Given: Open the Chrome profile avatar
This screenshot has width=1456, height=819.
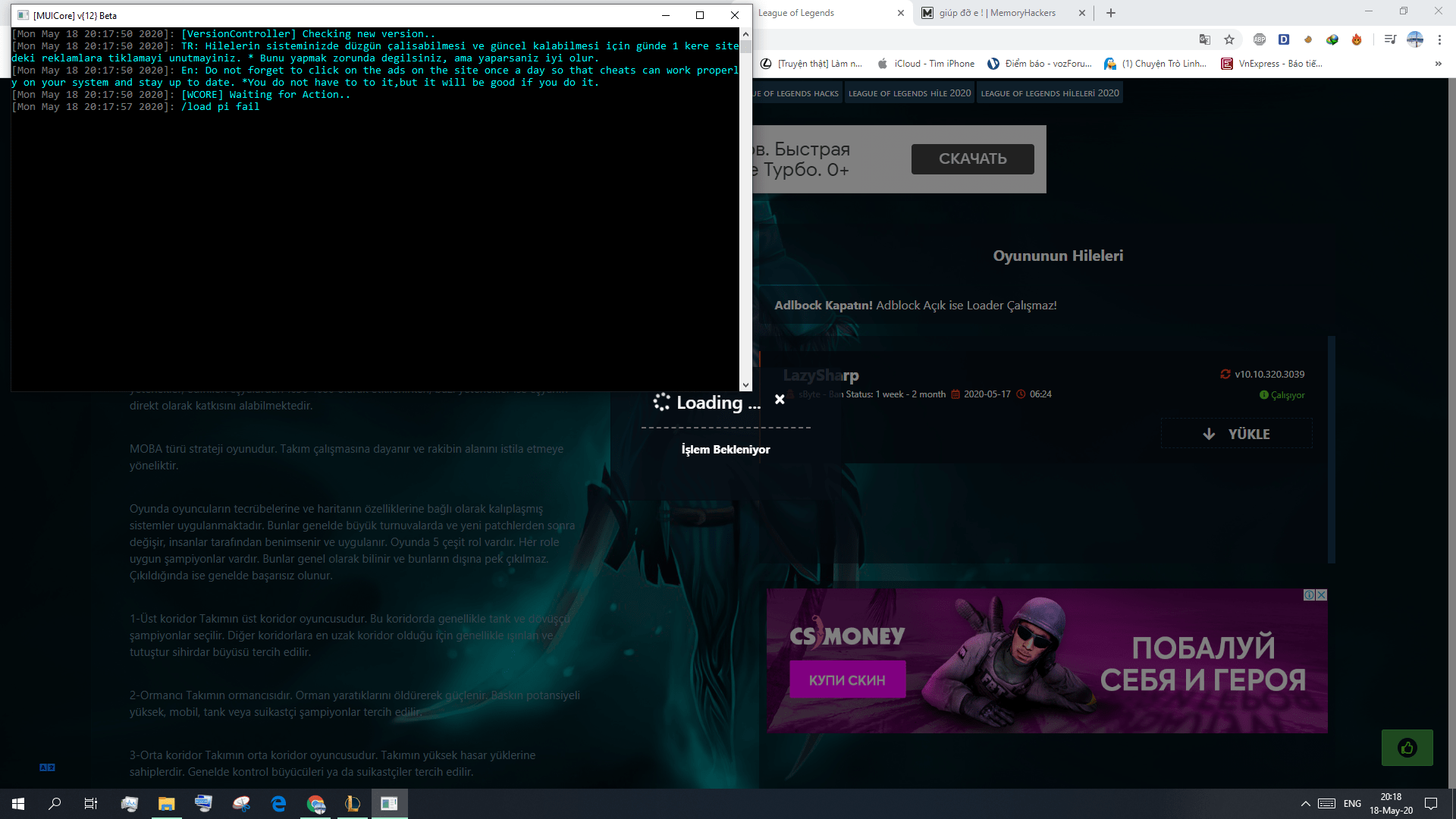Looking at the screenshot, I should 1415,39.
